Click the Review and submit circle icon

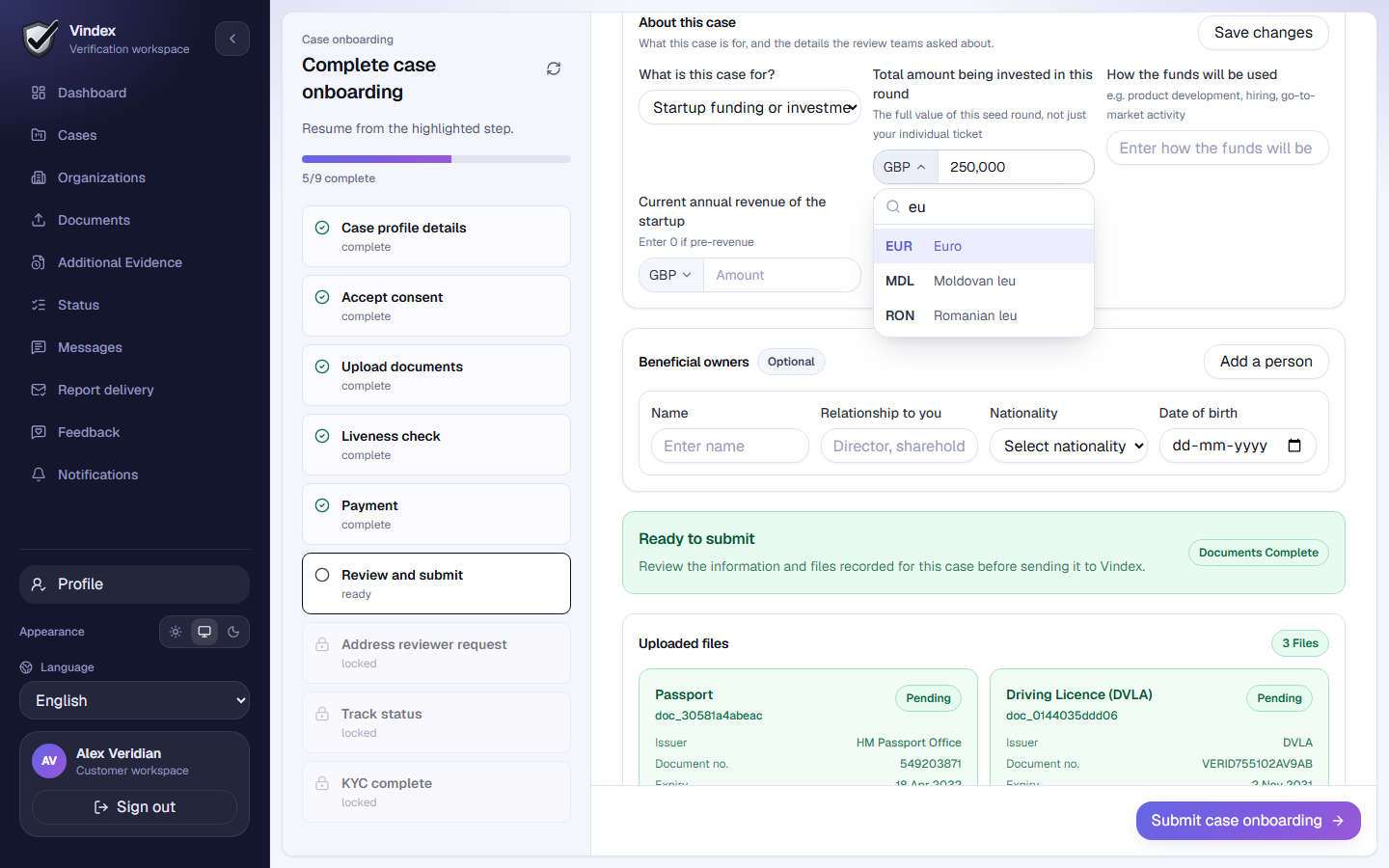coord(322,575)
